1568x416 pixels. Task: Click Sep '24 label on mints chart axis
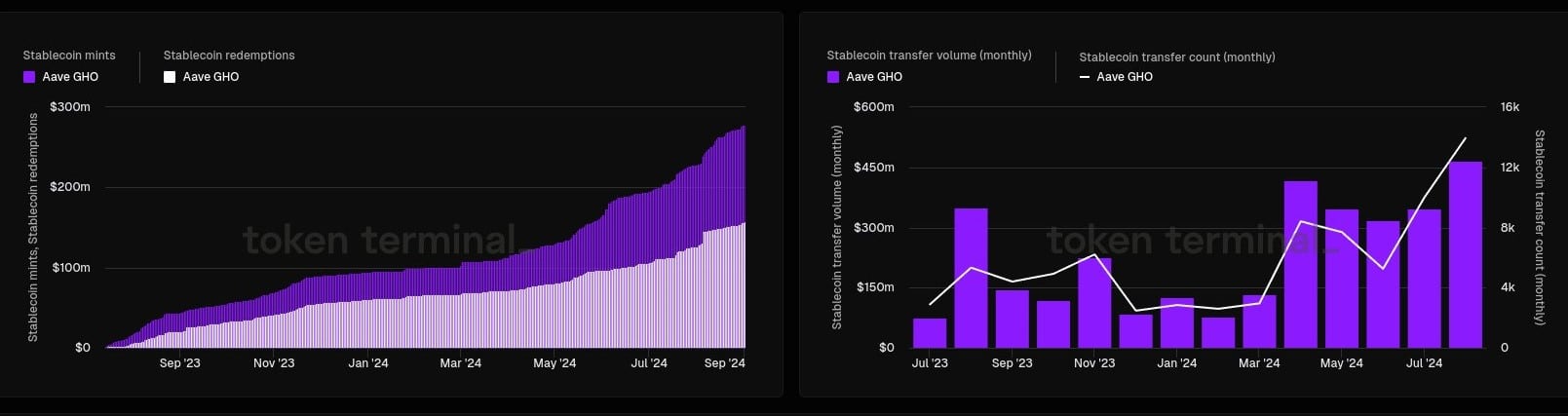(724, 363)
